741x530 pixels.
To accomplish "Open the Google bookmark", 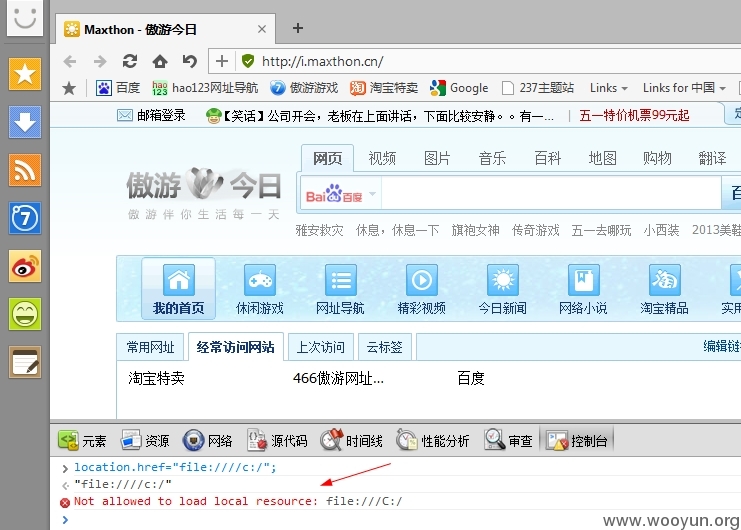I will [459, 88].
